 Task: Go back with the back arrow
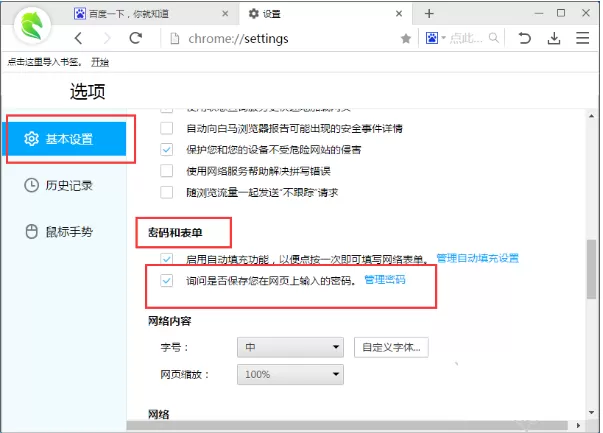tap(78, 38)
